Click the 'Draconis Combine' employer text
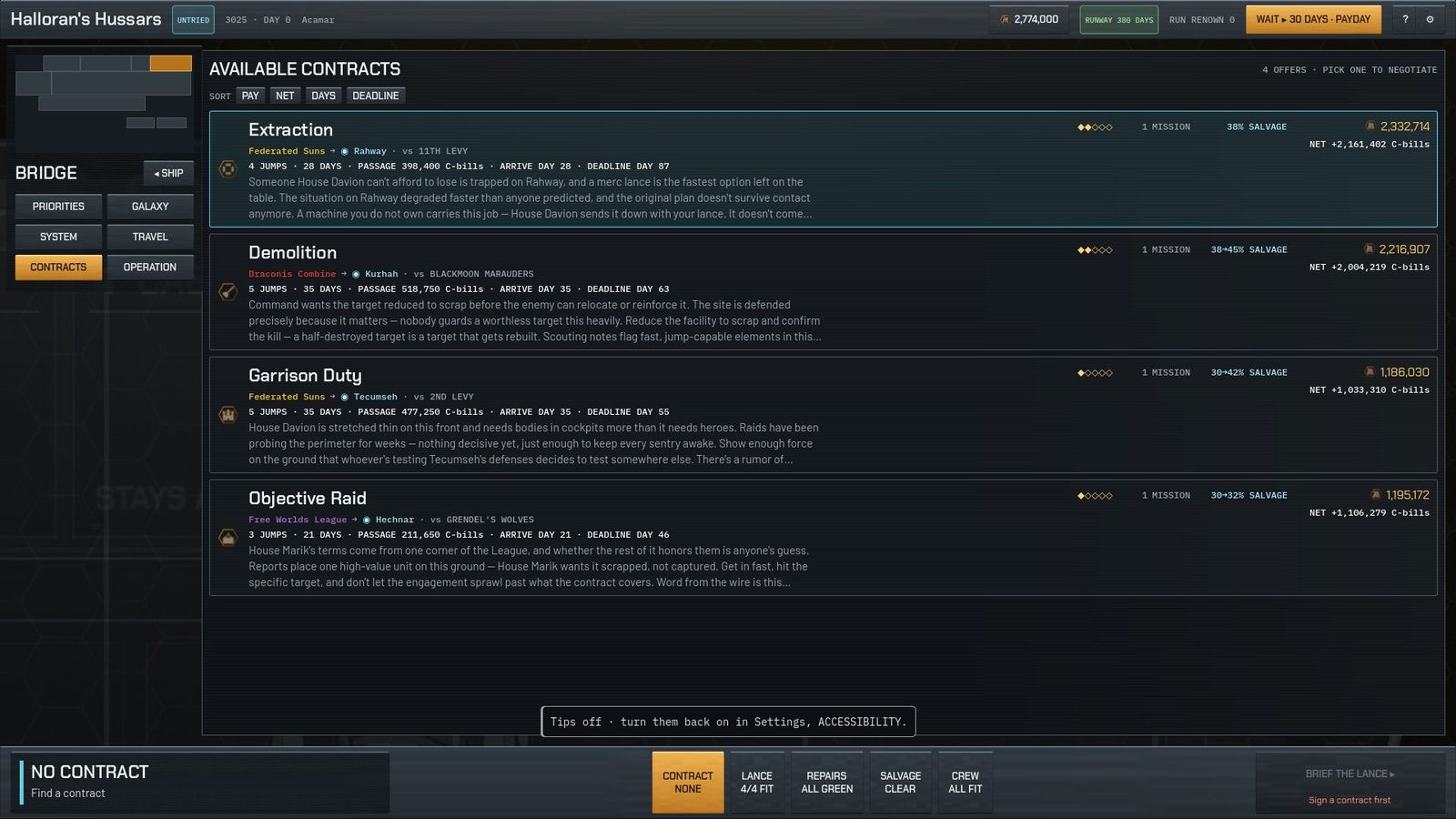 coord(292,274)
